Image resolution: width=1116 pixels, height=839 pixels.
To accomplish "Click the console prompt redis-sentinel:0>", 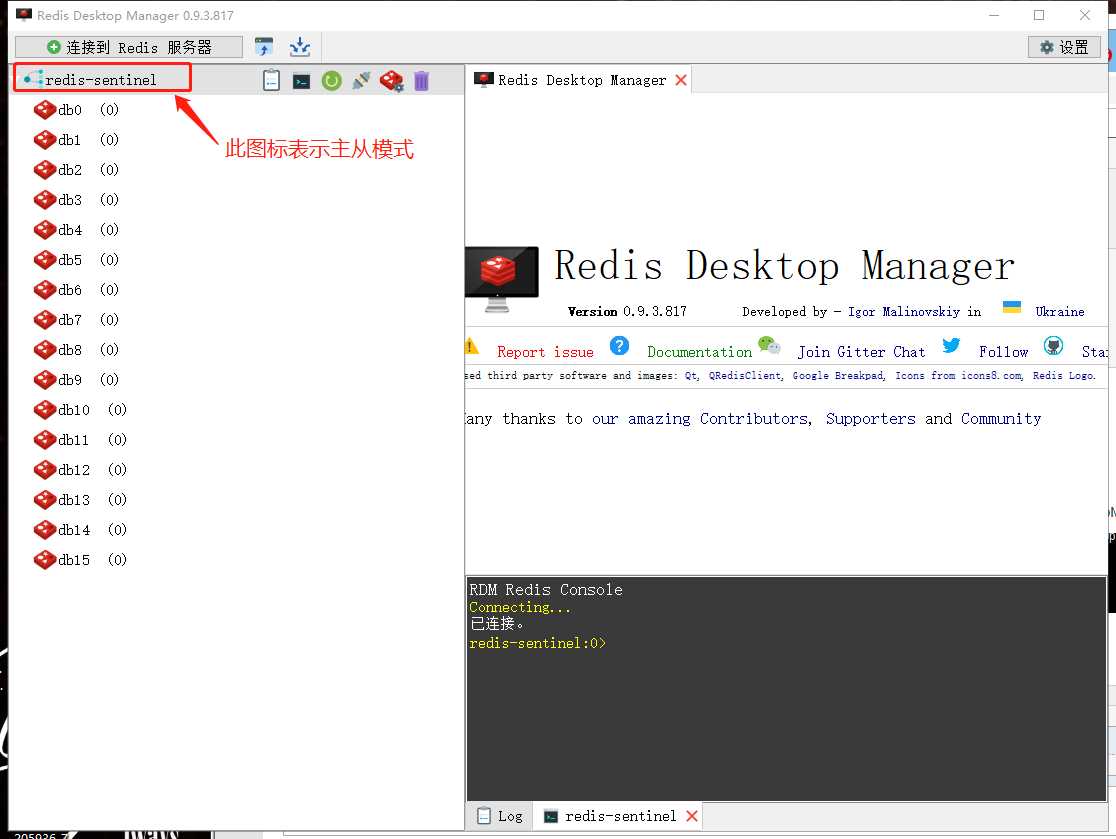I will pos(537,643).
